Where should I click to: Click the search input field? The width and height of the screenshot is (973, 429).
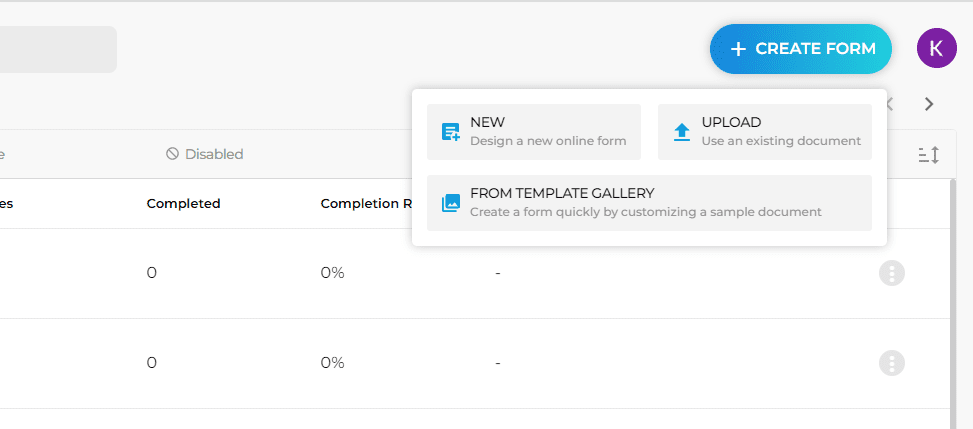pos(58,49)
